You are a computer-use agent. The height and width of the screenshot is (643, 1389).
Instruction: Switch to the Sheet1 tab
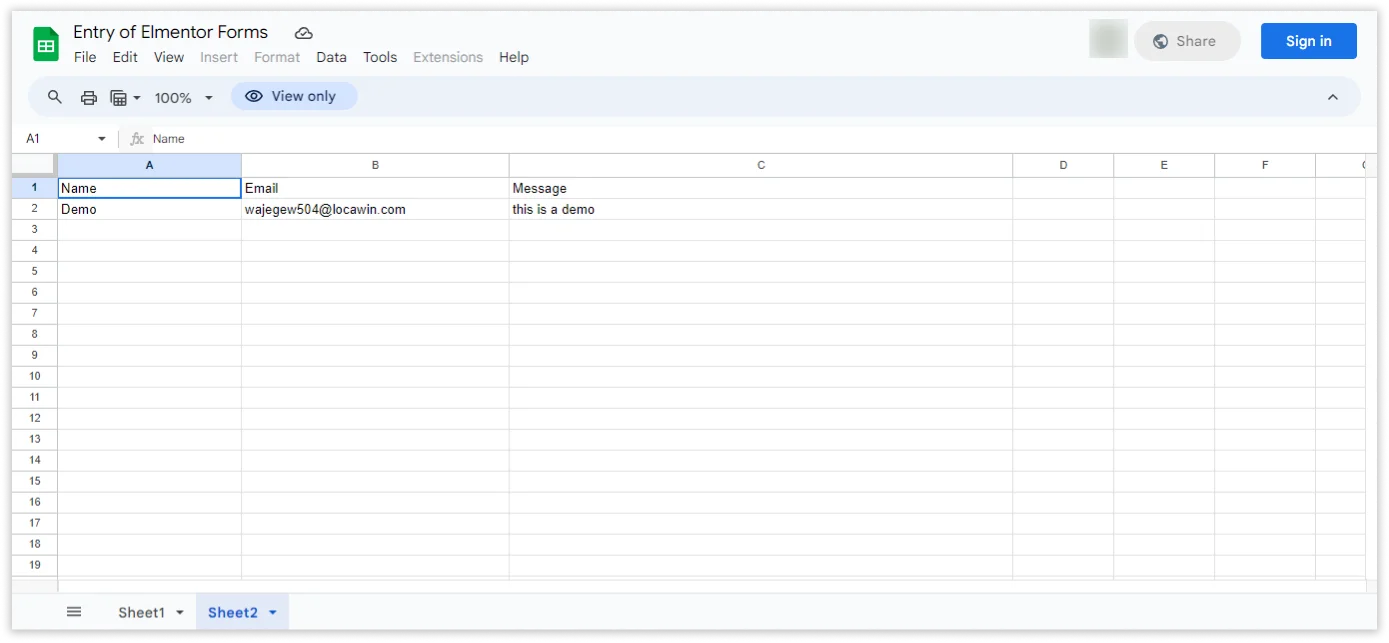[141, 612]
